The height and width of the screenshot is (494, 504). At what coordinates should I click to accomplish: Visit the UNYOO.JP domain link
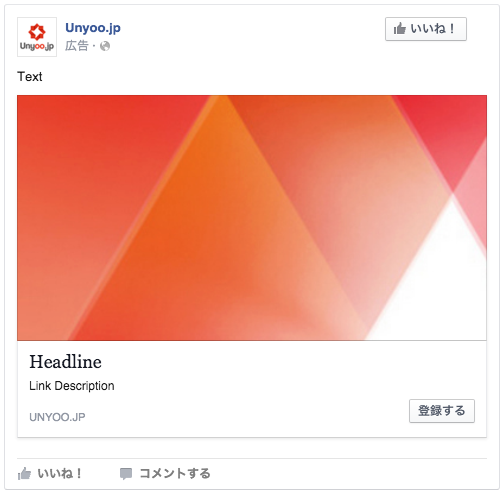point(57,417)
